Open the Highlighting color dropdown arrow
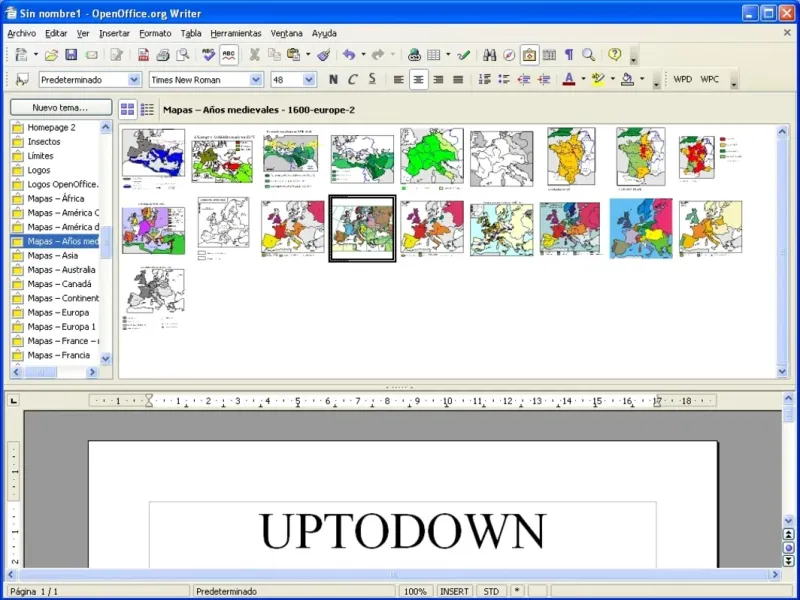 coord(613,79)
